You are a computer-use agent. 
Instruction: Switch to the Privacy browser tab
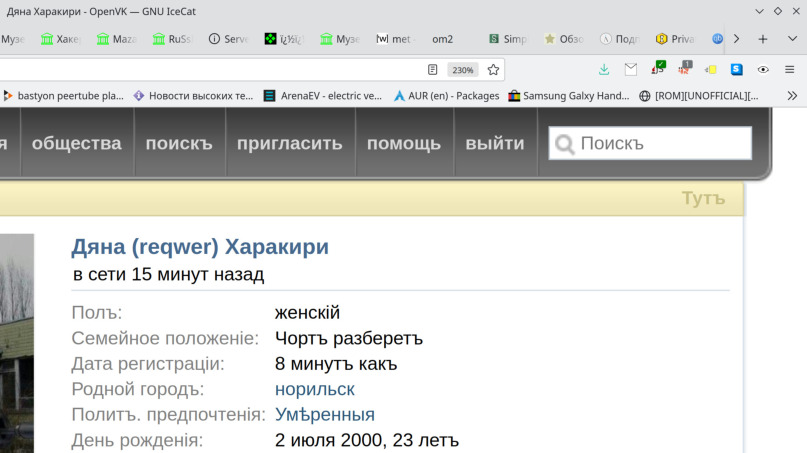(675, 39)
